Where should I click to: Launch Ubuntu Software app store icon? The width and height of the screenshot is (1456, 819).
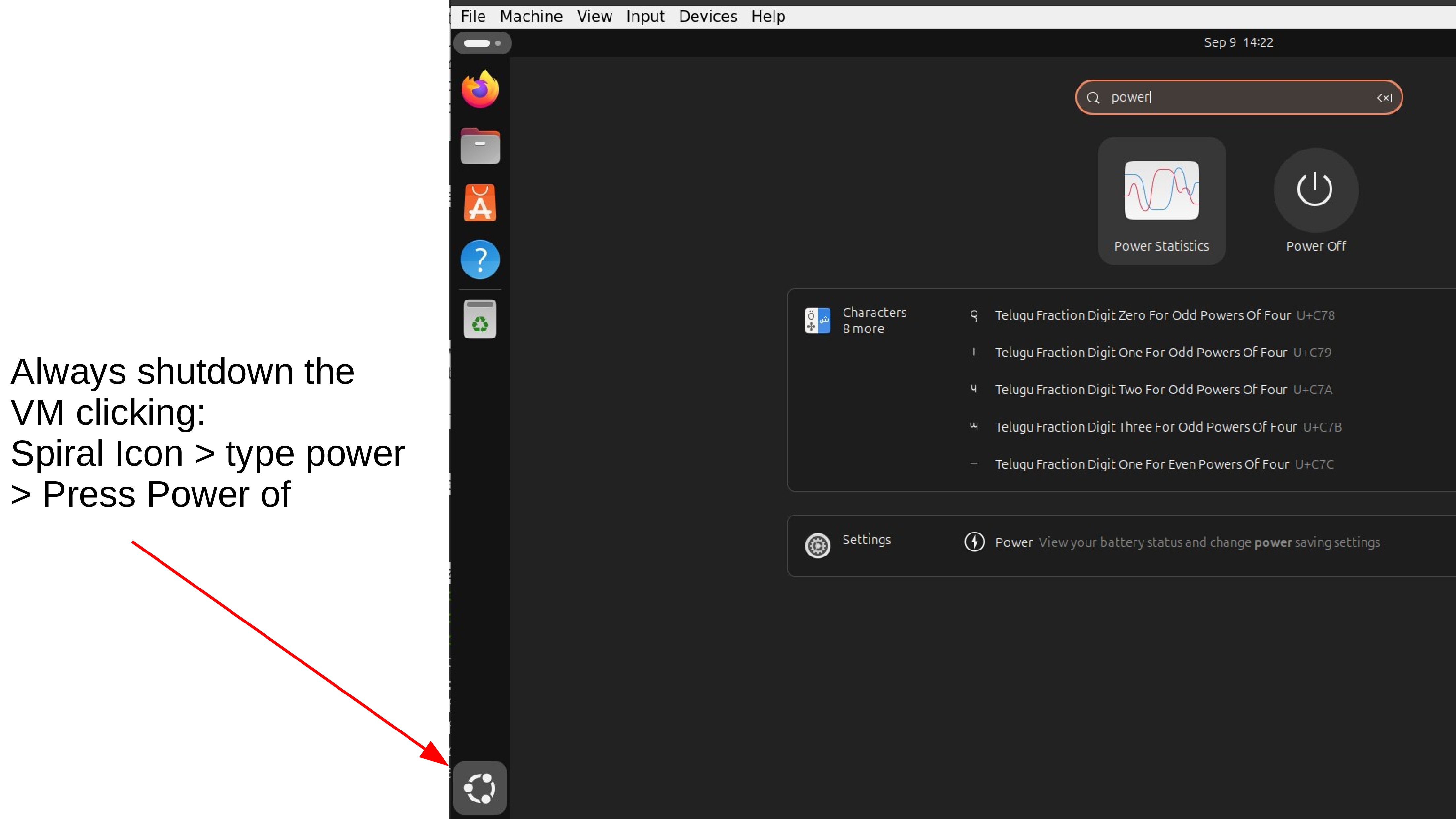(x=480, y=203)
